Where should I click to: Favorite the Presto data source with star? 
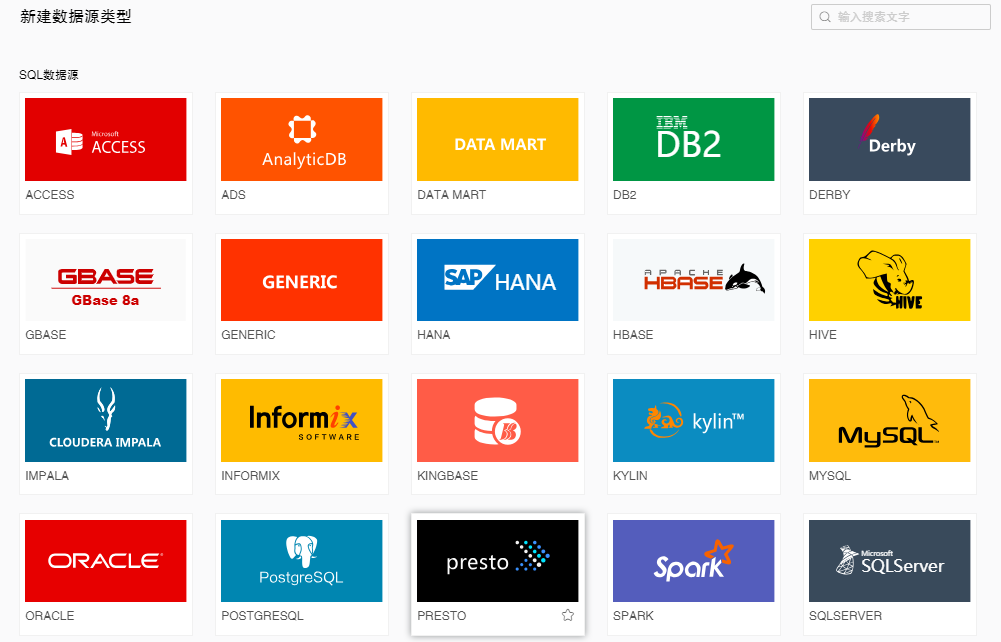[568, 616]
